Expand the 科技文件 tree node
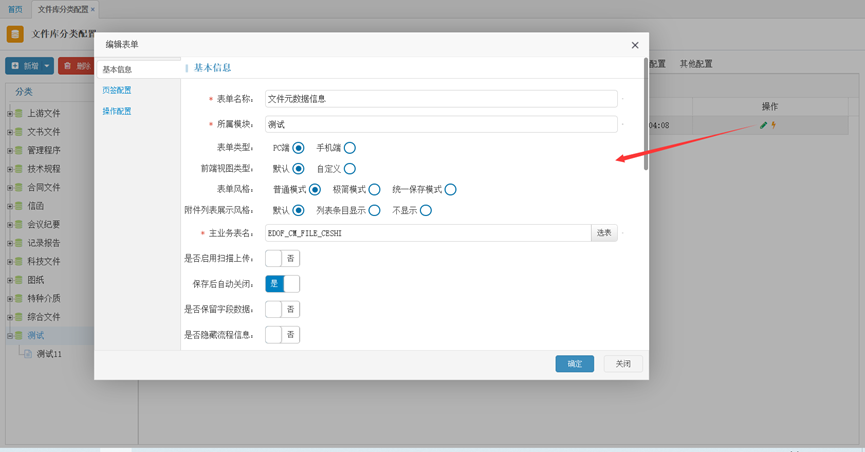Screen dimensions: 865x452 point(9,262)
